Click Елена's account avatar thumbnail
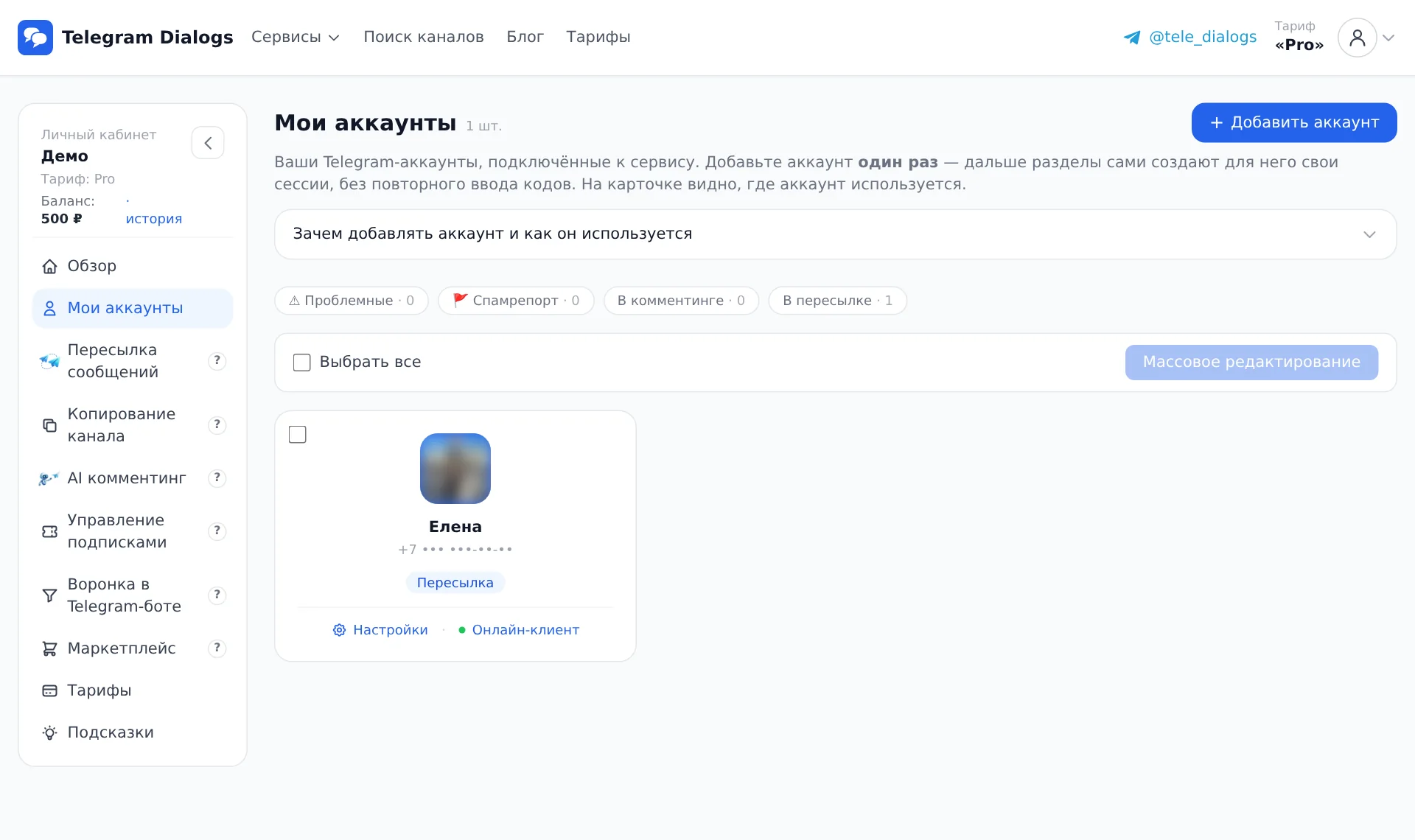Screen dimensions: 1415x840 click(455, 469)
